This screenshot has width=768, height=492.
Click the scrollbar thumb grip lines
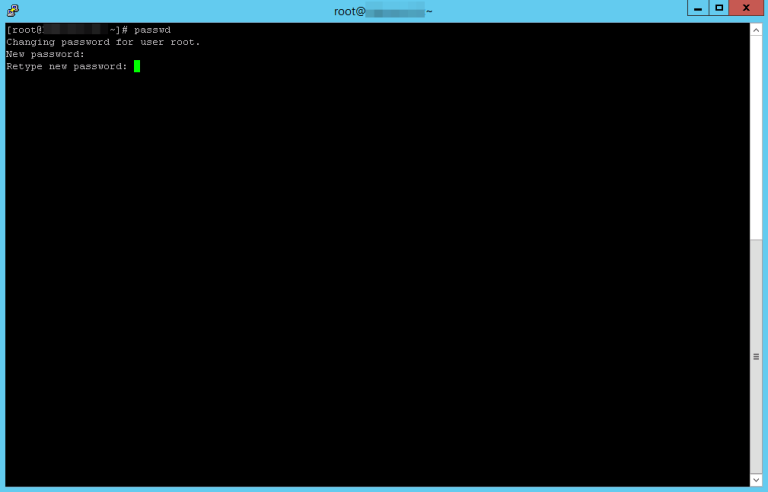point(756,356)
